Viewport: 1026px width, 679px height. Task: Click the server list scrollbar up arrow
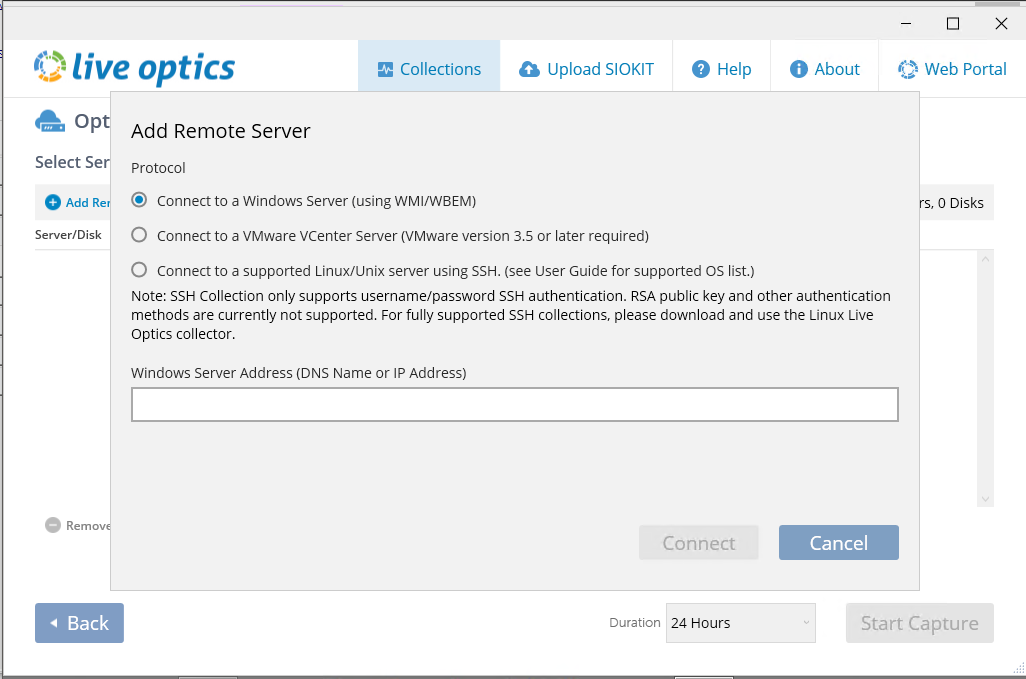click(x=985, y=259)
